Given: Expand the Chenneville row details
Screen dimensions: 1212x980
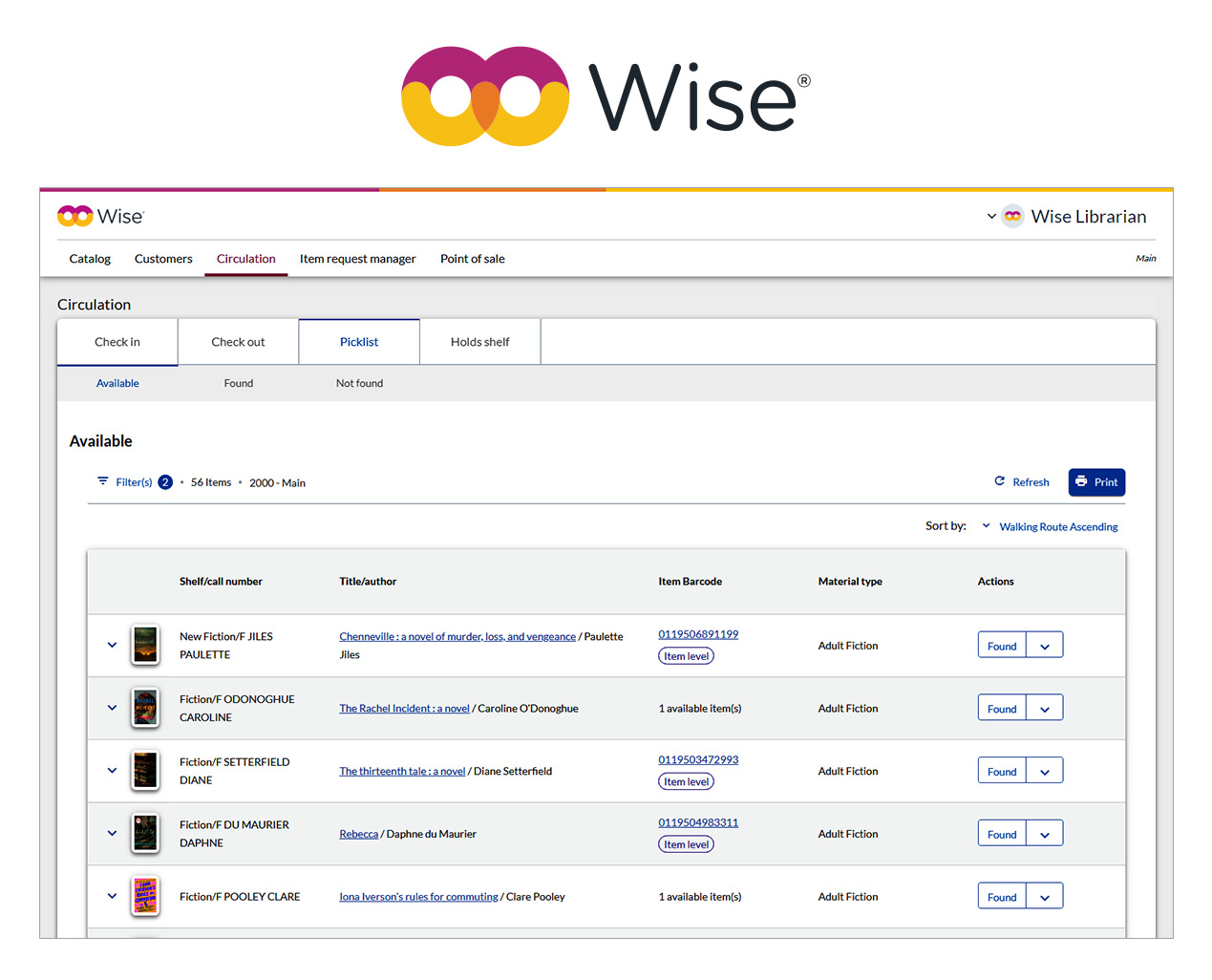Looking at the screenshot, I should [x=112, y=645].
